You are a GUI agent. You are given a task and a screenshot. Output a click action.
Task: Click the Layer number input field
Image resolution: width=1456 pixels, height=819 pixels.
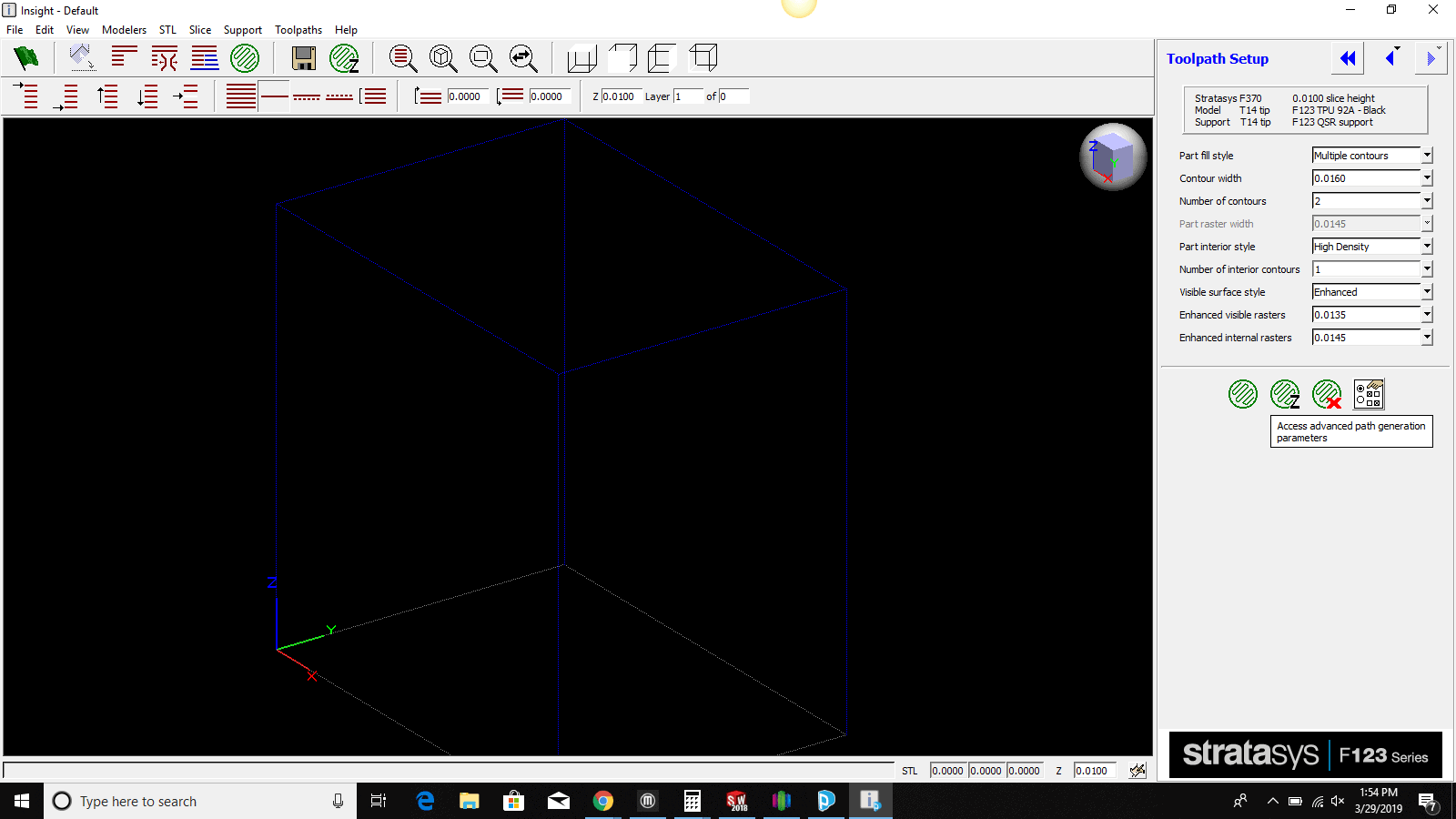pyautogui.click(x=687, y=96)
